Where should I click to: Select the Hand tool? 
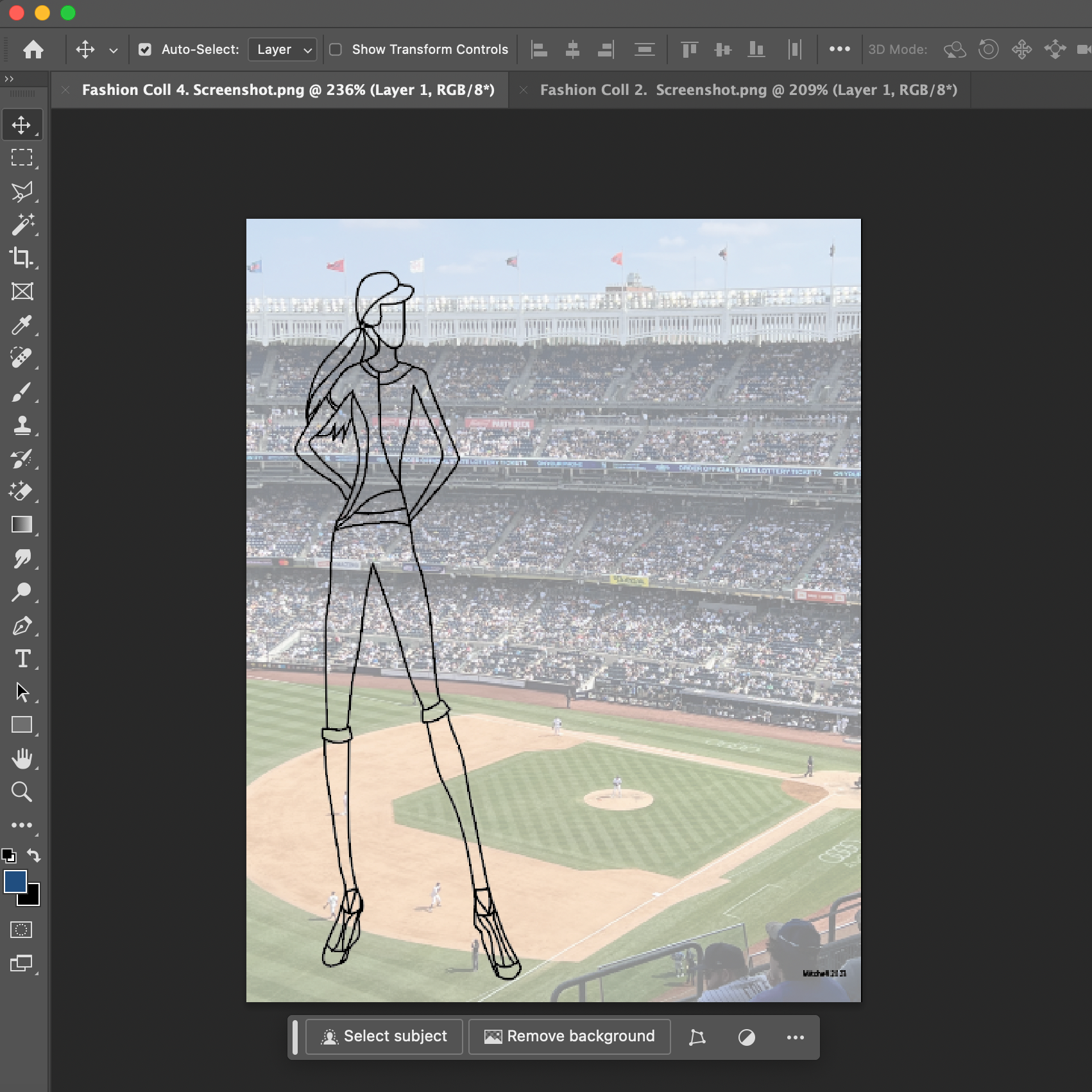click(x=21, y=758)
